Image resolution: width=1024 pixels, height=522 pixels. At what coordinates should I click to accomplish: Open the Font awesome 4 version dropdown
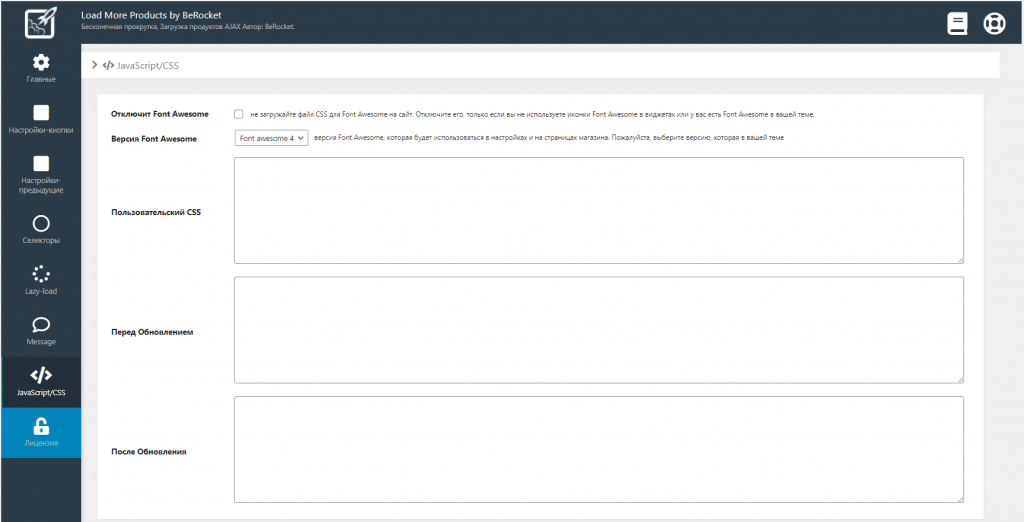click(272, 138)
